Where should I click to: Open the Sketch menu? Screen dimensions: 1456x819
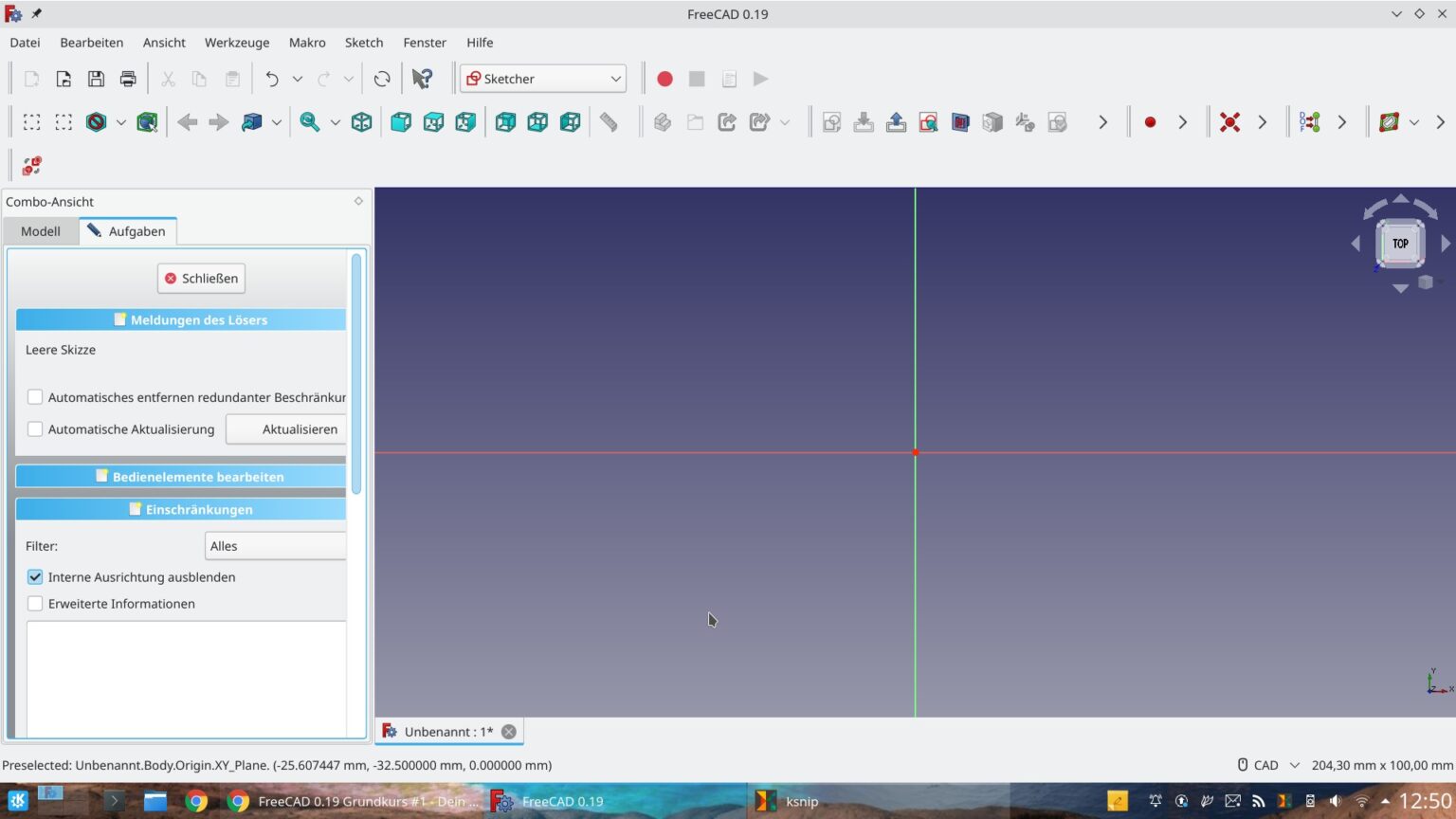(x=364, y=43)
